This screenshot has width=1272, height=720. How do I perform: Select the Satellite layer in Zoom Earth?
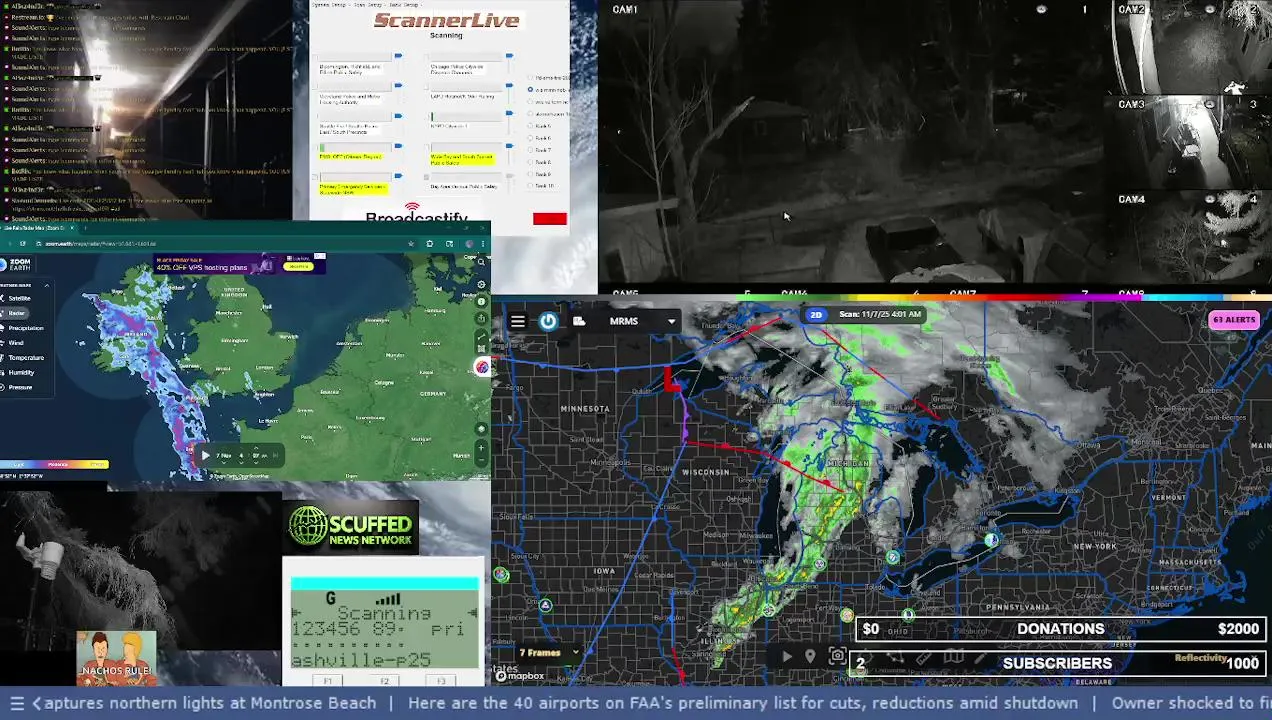(x=18, y=298)
